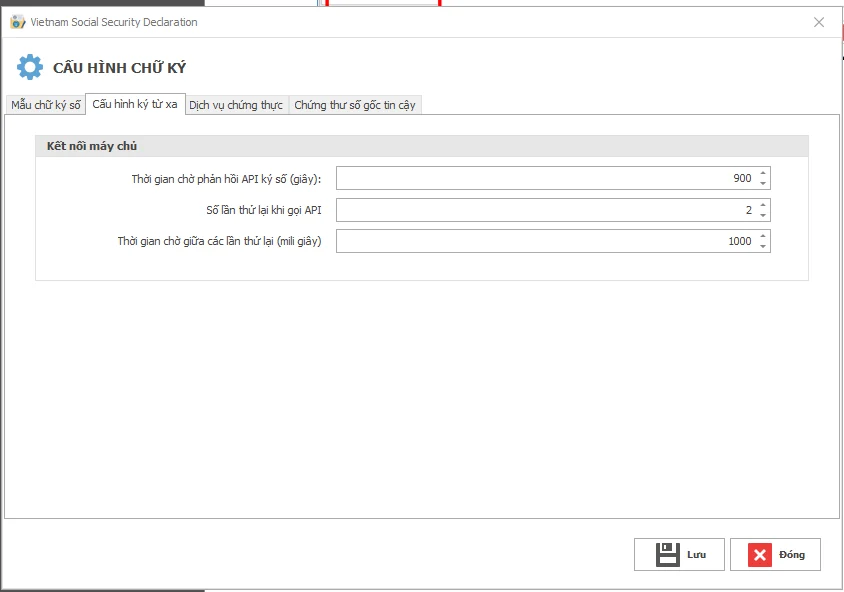Increase API response timeout with up arrow

click(x=763, y=173)
